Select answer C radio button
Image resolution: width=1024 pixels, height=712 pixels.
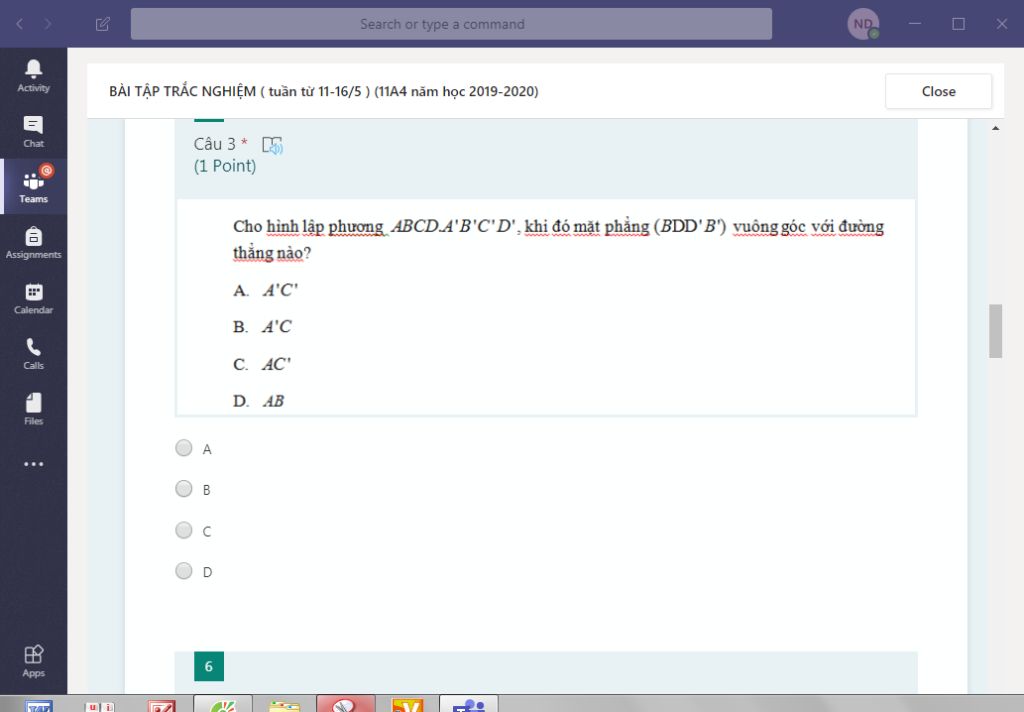[x=184, y=530]
